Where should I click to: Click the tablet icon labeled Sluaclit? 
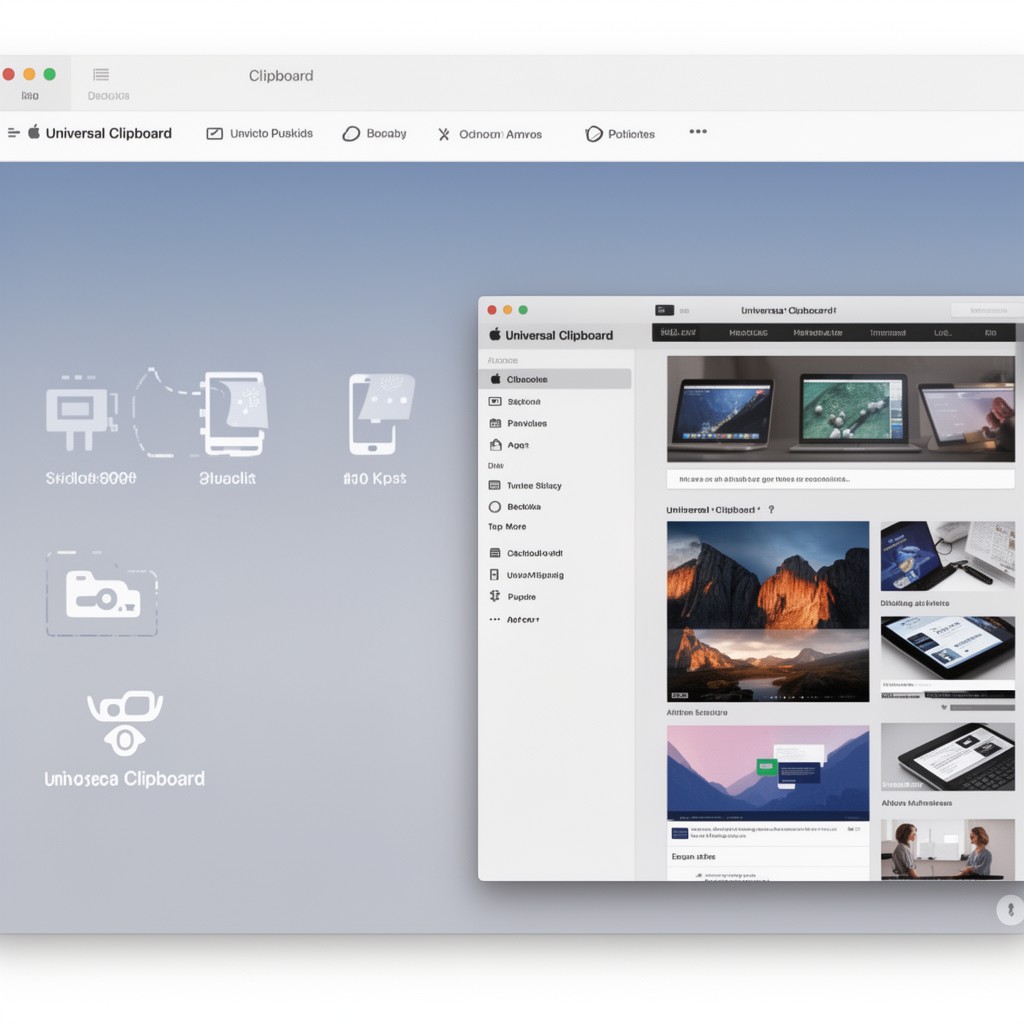234,414
